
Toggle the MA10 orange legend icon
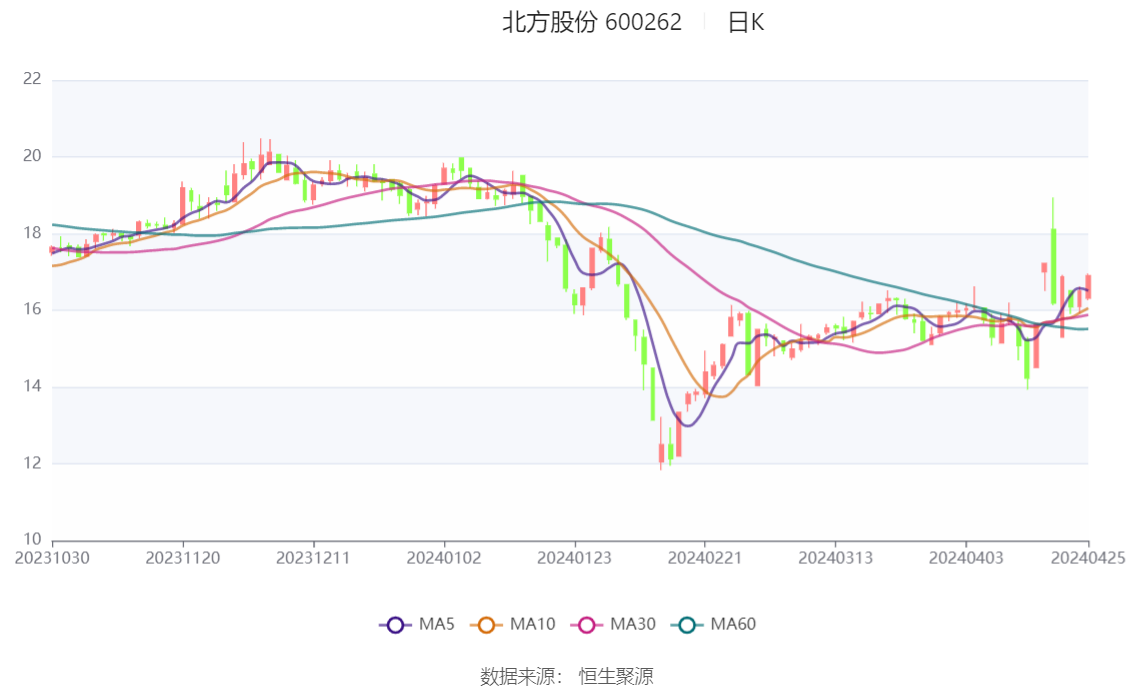point(486,625)
